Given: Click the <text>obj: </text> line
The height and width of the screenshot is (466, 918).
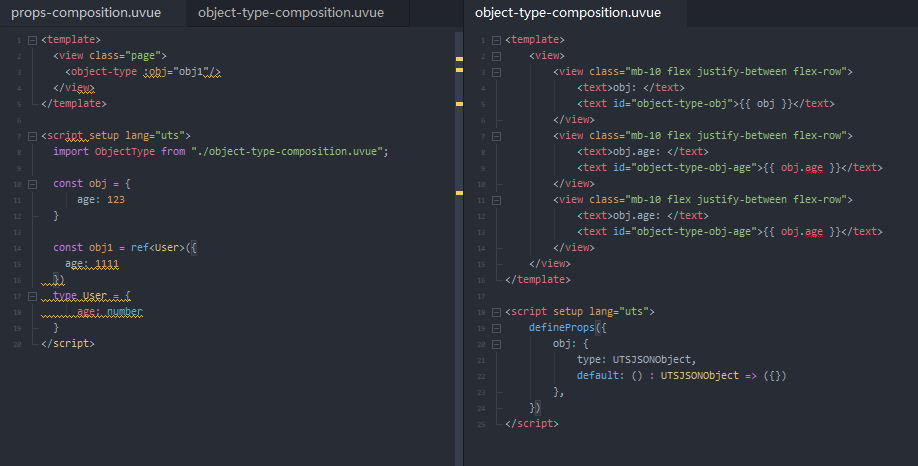Looking at the screenshot, I should pyautogui.click(x=631, y=88).
